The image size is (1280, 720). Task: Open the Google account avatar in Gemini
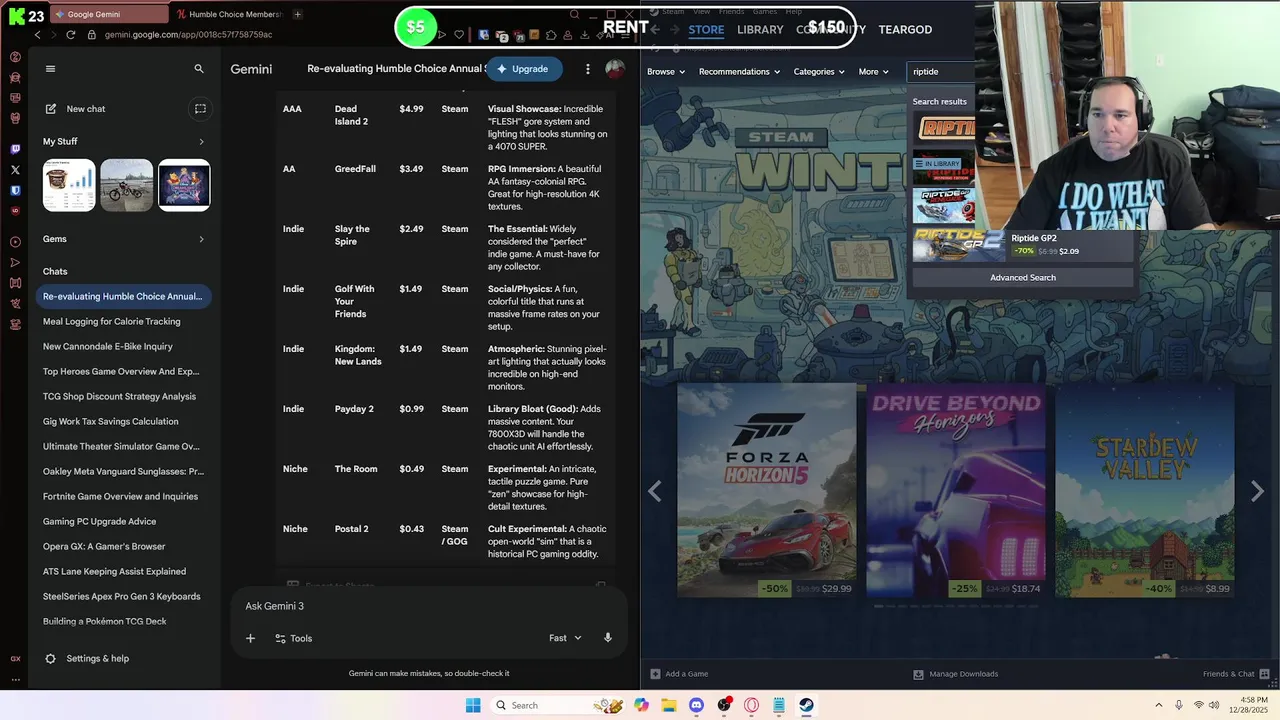615,69
